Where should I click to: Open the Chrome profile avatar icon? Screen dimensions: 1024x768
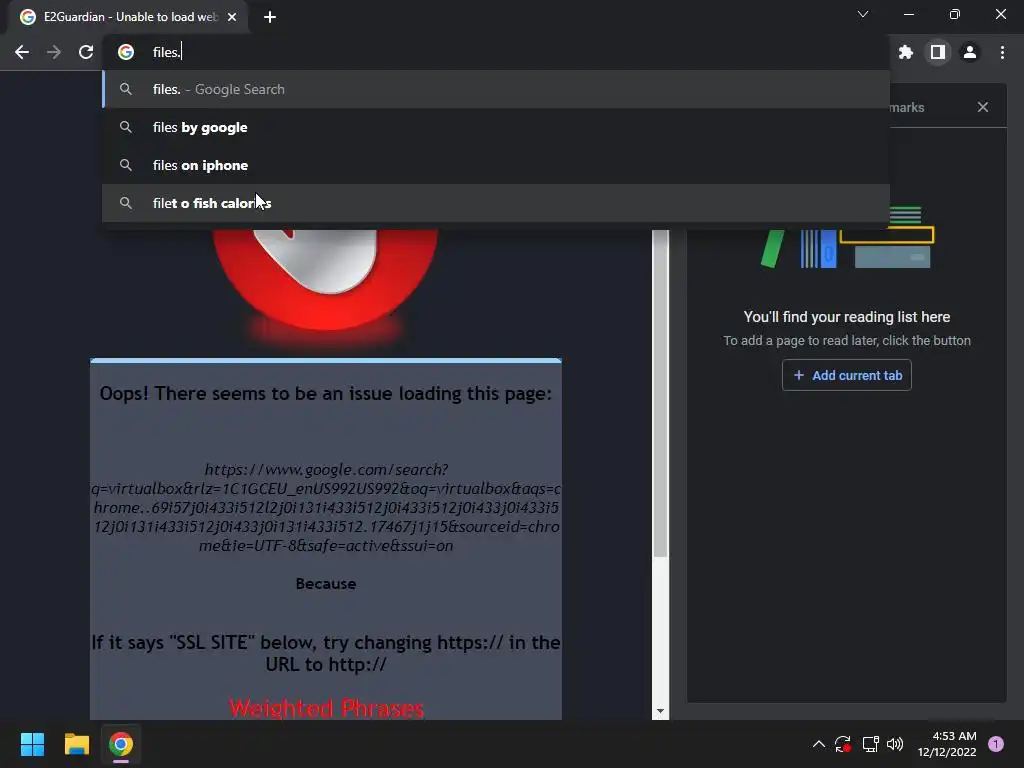point(970,52)
